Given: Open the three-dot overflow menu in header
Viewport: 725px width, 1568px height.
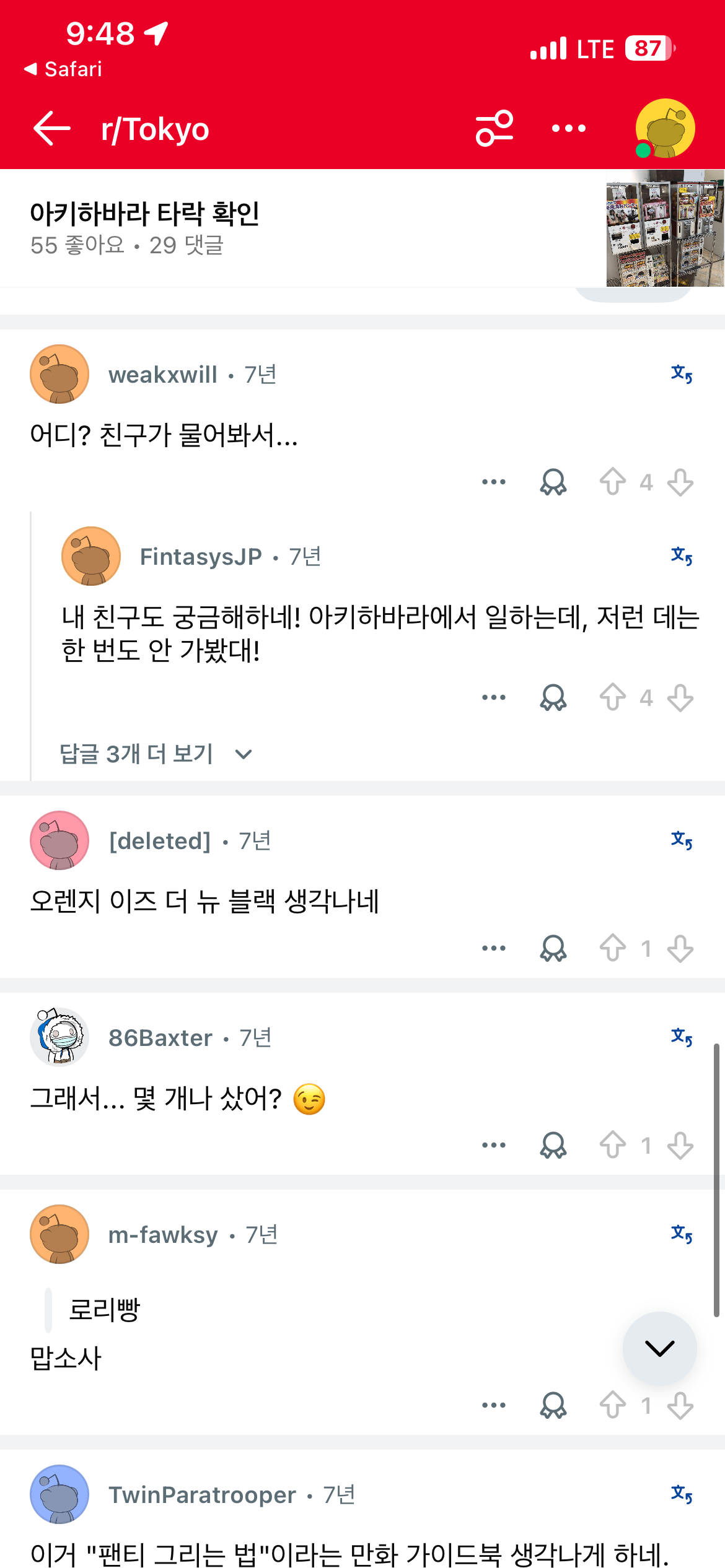Looking at the screenshot, I should click(x=568, y=129).
